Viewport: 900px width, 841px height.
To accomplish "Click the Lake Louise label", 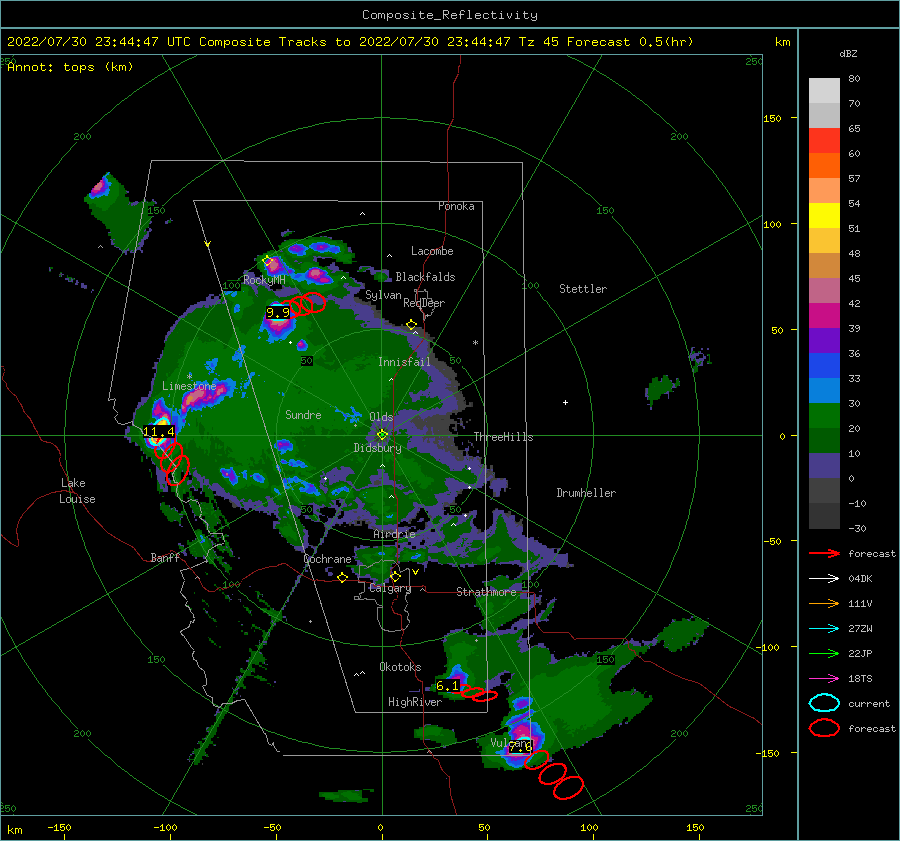I will click(x=78, y=491).
